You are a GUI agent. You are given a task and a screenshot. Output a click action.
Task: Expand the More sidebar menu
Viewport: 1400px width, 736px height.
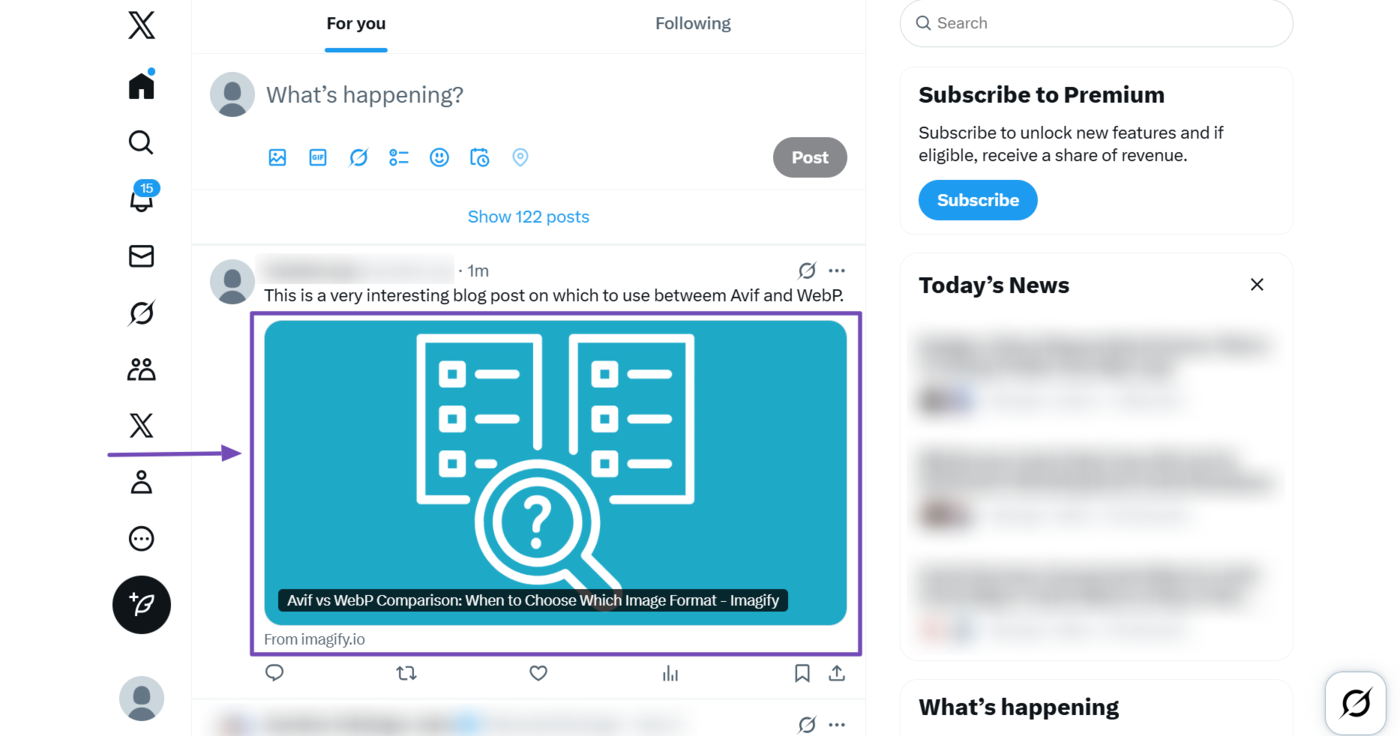tap(141, 538)
